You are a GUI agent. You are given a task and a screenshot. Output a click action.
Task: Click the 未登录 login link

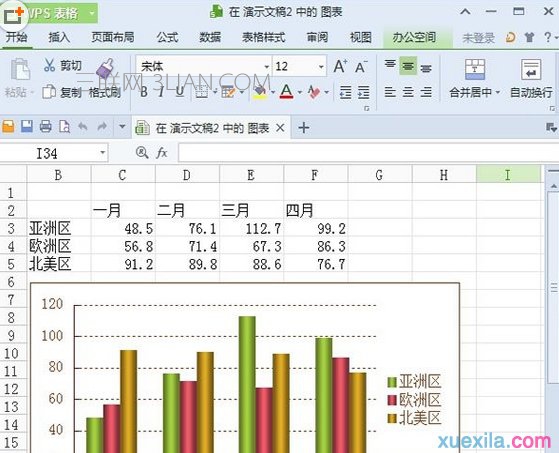pos(478,38)
